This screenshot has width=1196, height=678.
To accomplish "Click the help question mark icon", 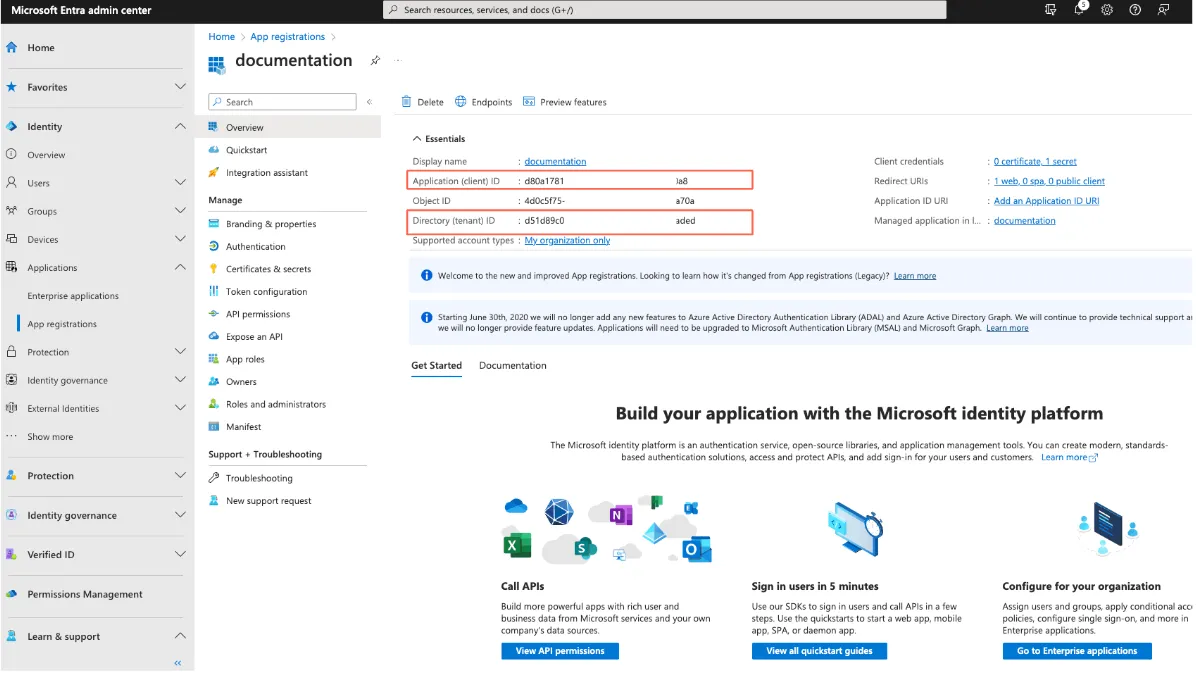I will click(1135, 10).
